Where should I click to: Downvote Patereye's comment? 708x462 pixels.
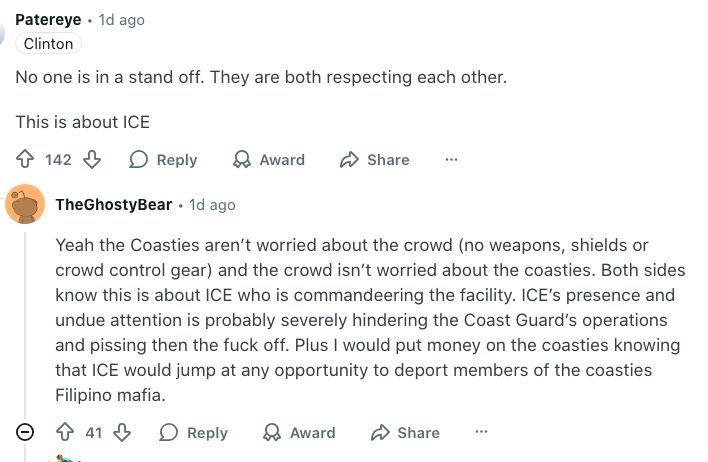pyautogui.click(x=91, y=160)
